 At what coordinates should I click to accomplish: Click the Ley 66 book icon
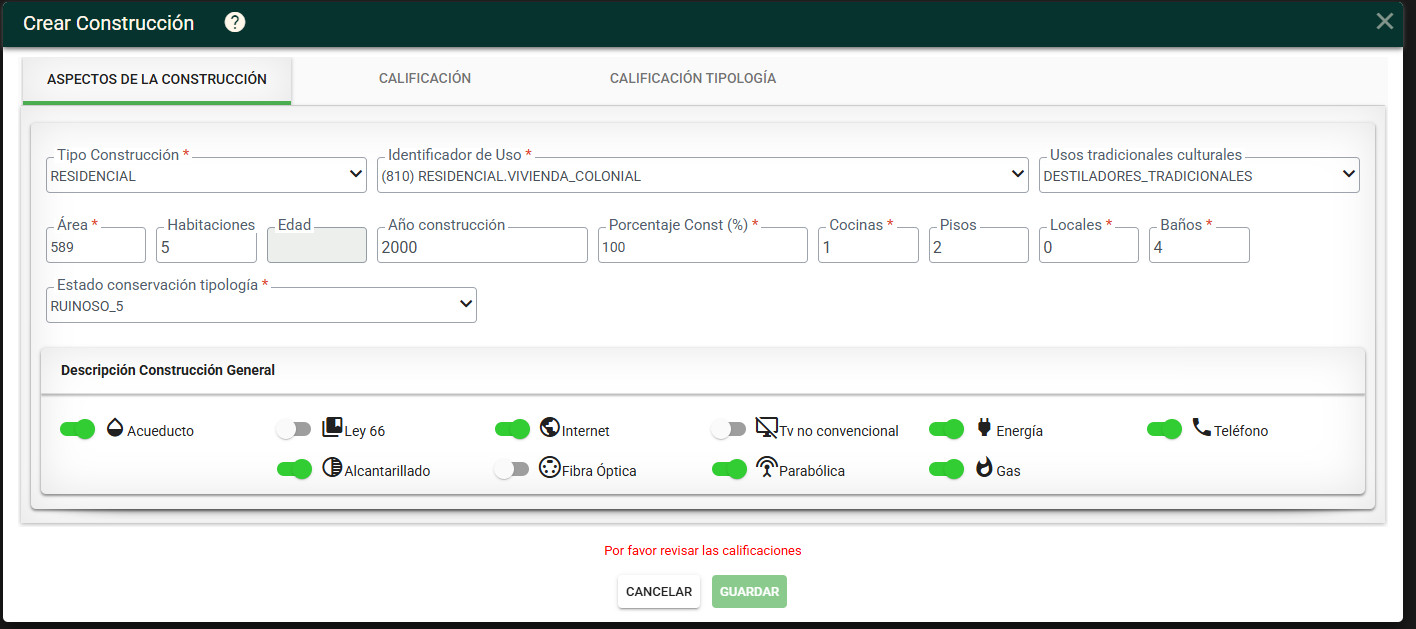(332, 428)
